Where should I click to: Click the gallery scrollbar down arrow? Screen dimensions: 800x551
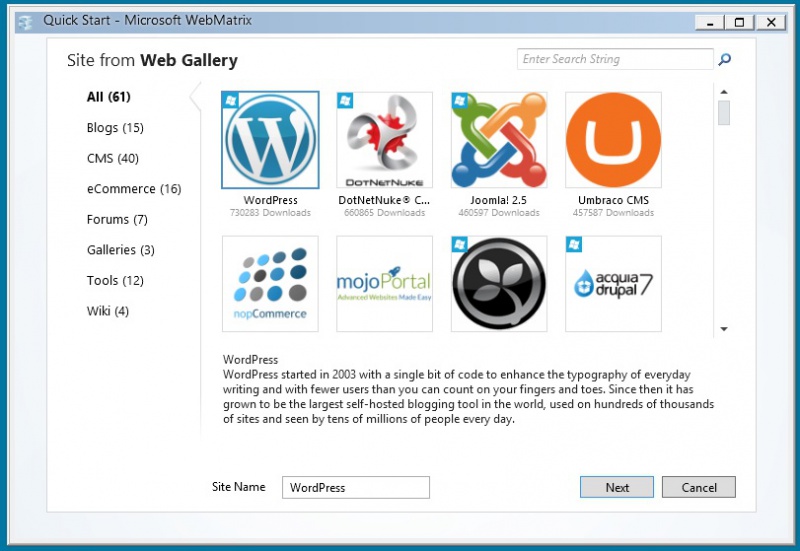723,329
